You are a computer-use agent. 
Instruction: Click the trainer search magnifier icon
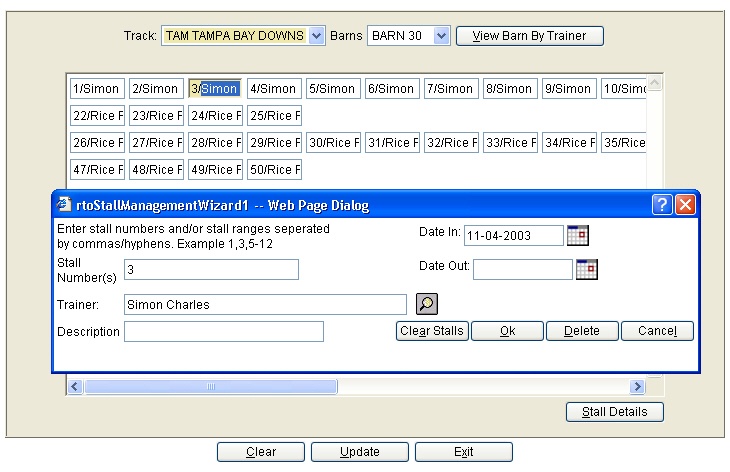[427, 304]
